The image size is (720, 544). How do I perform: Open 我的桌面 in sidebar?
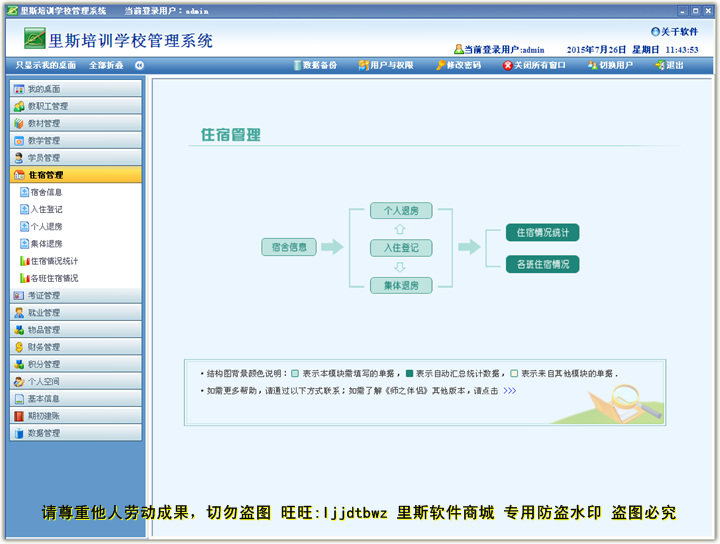[x=76, y=89]
